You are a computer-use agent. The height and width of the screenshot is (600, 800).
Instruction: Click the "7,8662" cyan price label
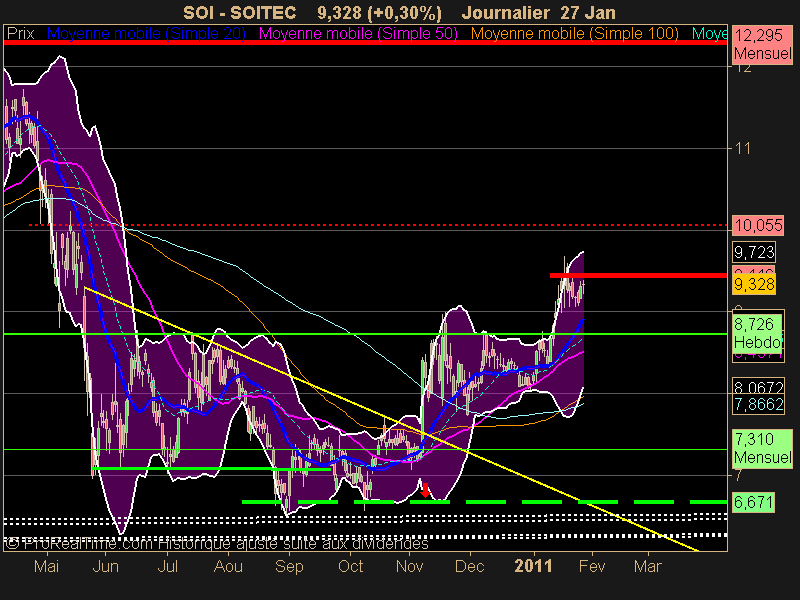tap(758, 404)
